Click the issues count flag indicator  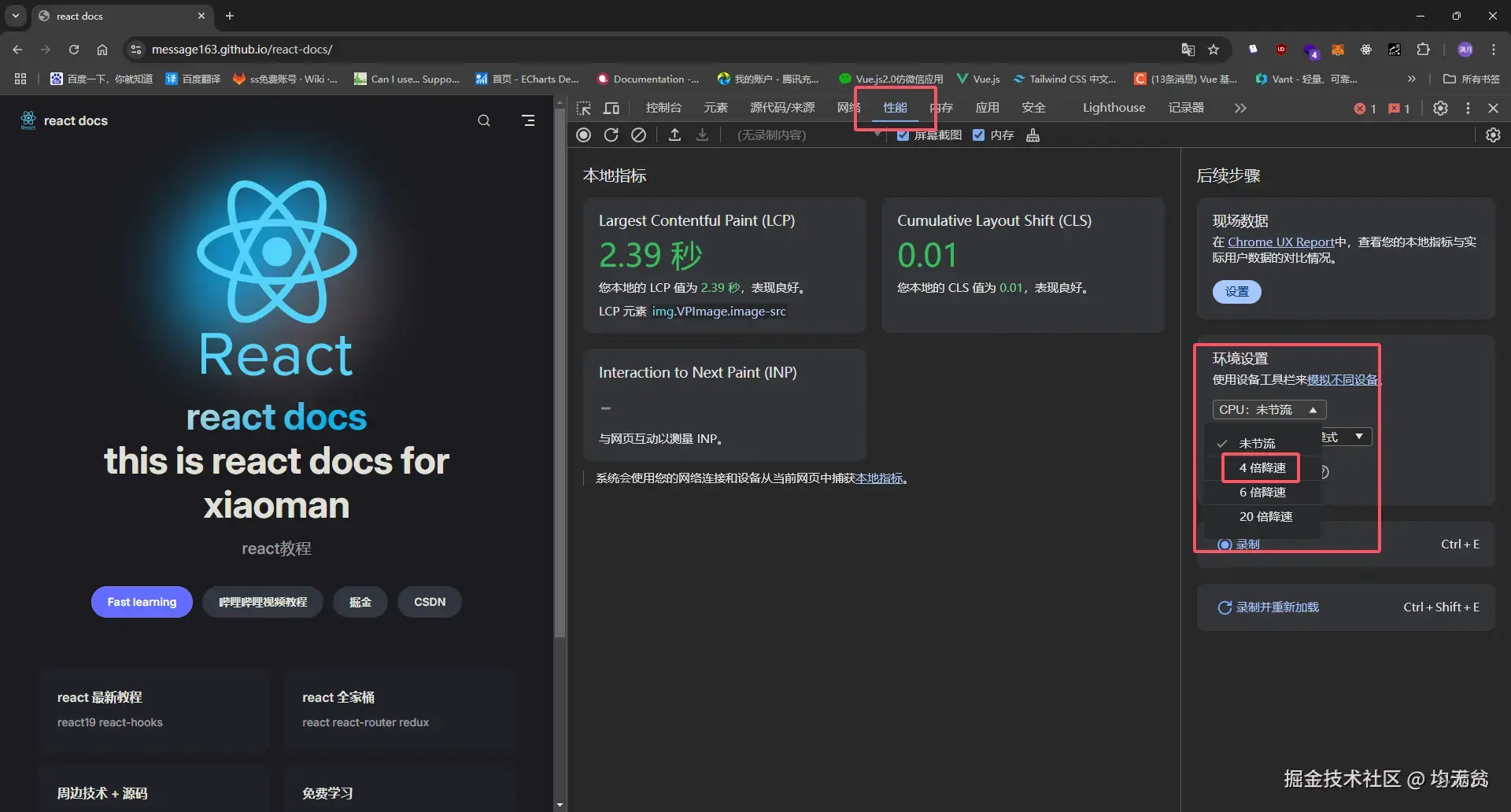click(x=1398, y=109)
